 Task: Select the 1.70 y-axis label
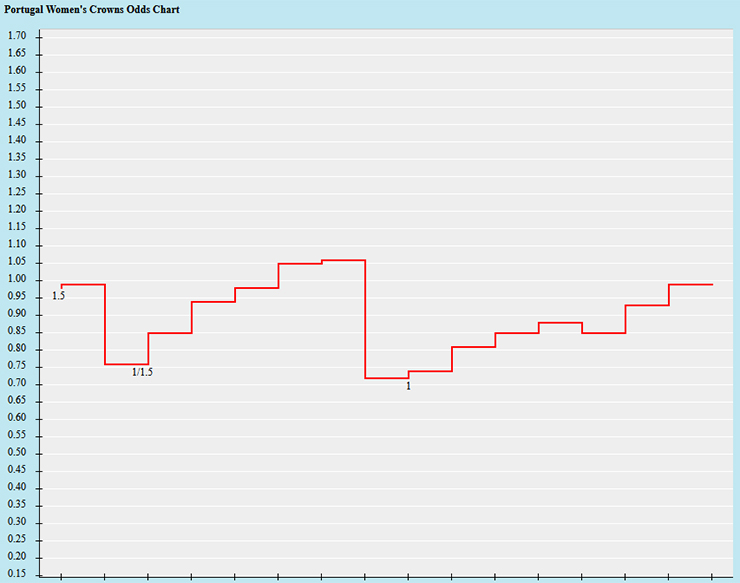click(x=17, y=36)
